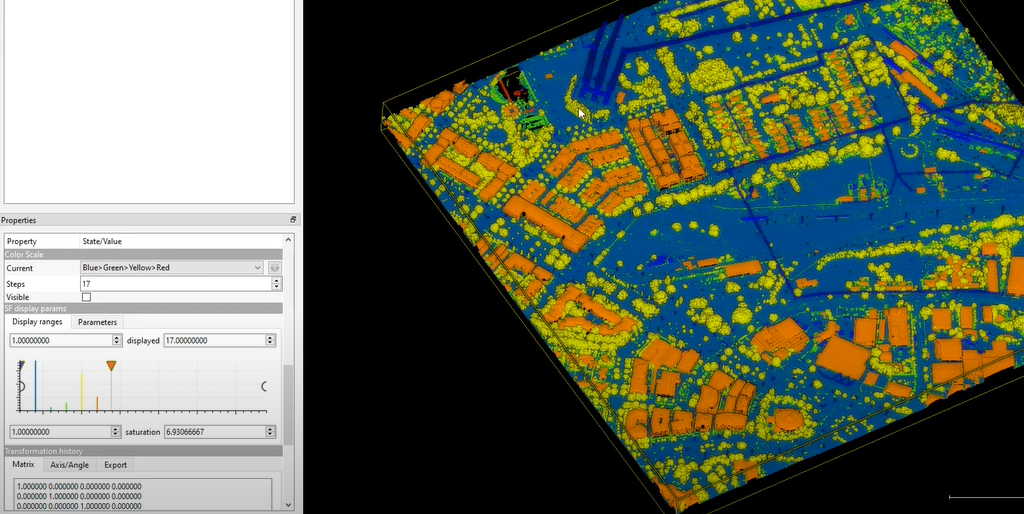Click the Steps value input field

point(175,284)
